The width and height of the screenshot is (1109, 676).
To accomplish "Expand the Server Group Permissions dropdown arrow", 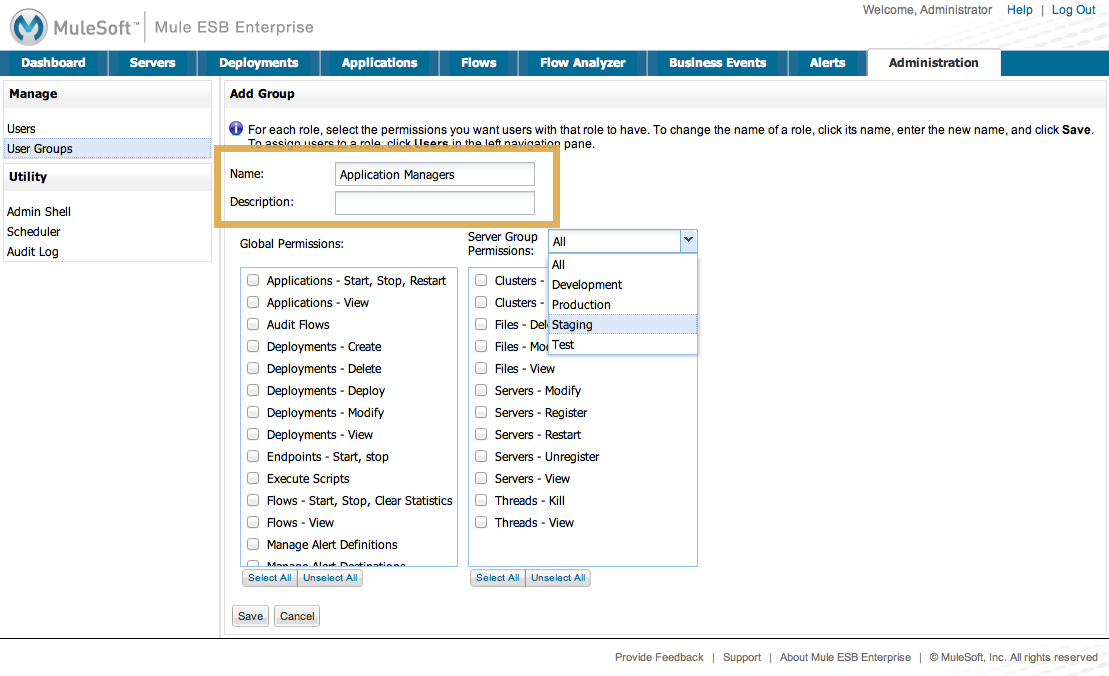I will click(687, 241).
